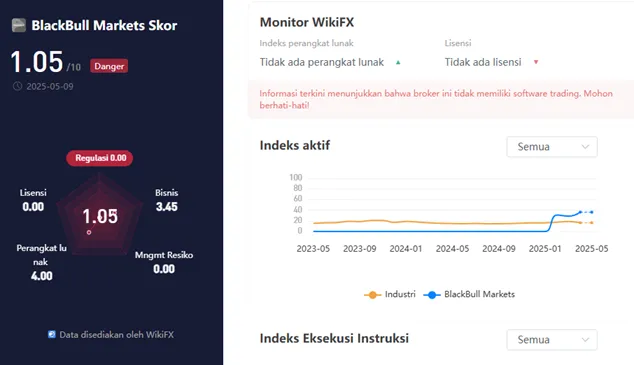Click the Tidak ada perangkat lunak text
Viewport: 634px width, 365px height.
pyautogui.click(x=322, y=62)
